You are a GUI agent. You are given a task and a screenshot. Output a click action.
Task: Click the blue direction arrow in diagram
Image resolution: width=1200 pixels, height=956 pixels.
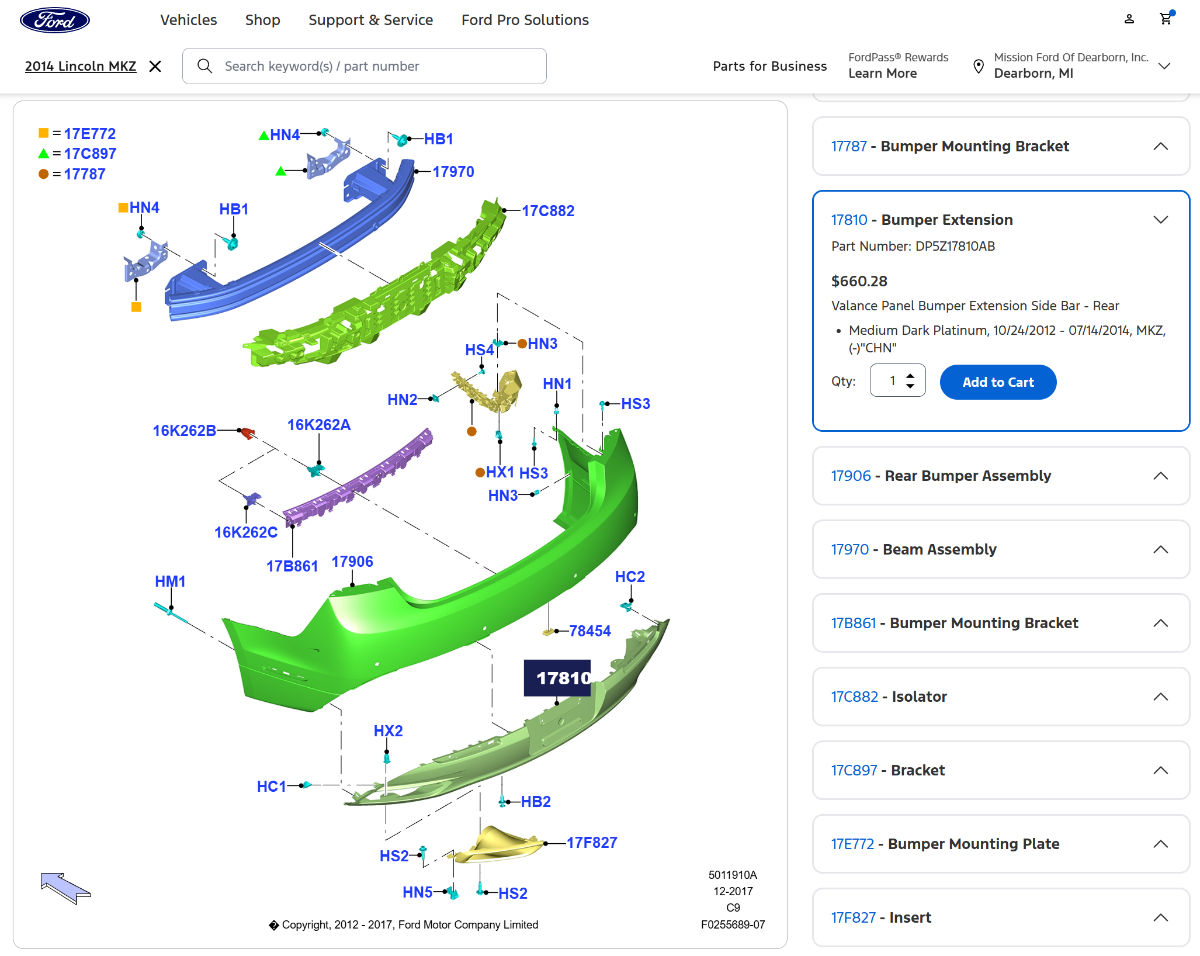65,886
